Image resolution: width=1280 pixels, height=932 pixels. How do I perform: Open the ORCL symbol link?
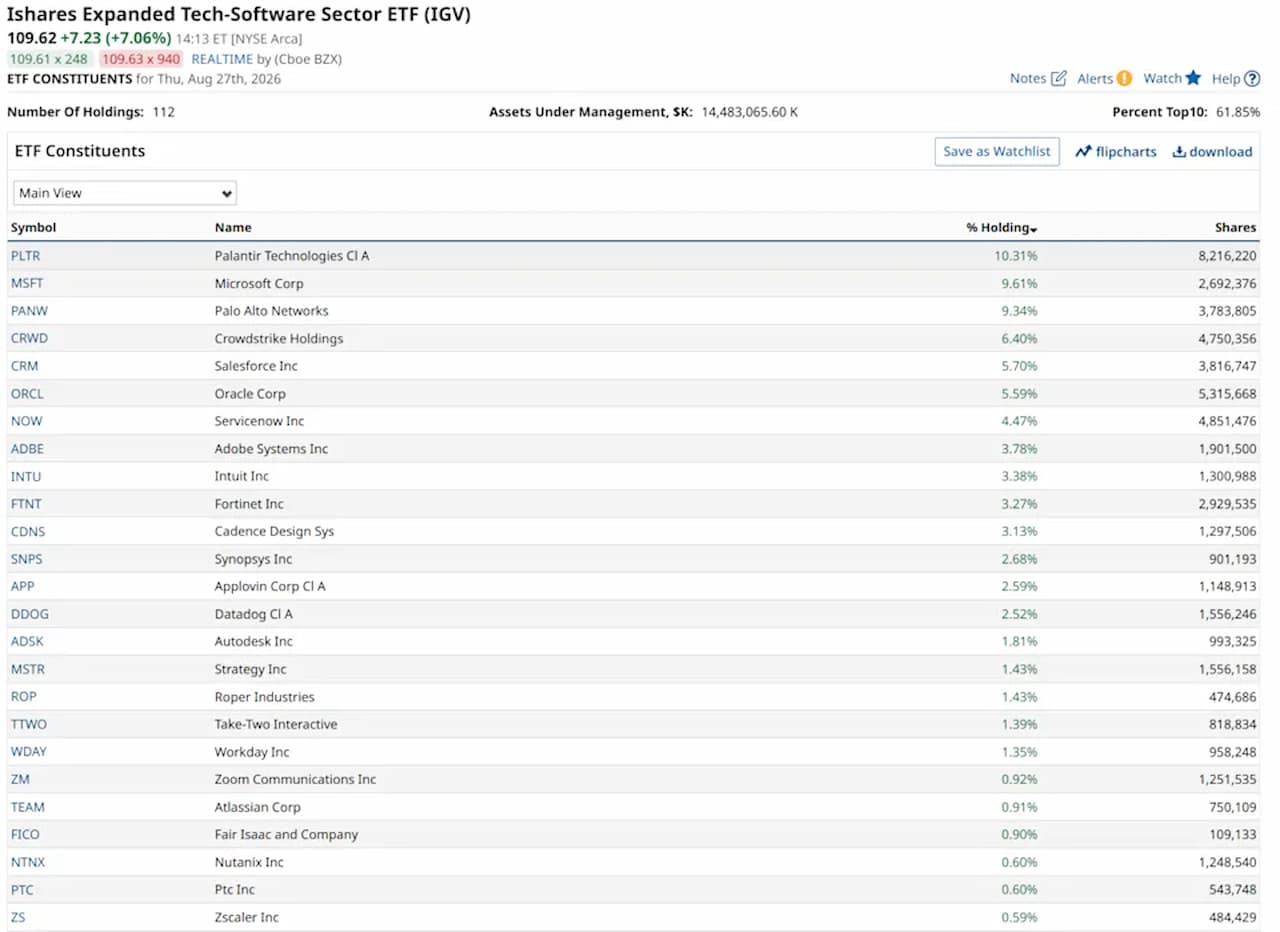[x=27, y=394]
